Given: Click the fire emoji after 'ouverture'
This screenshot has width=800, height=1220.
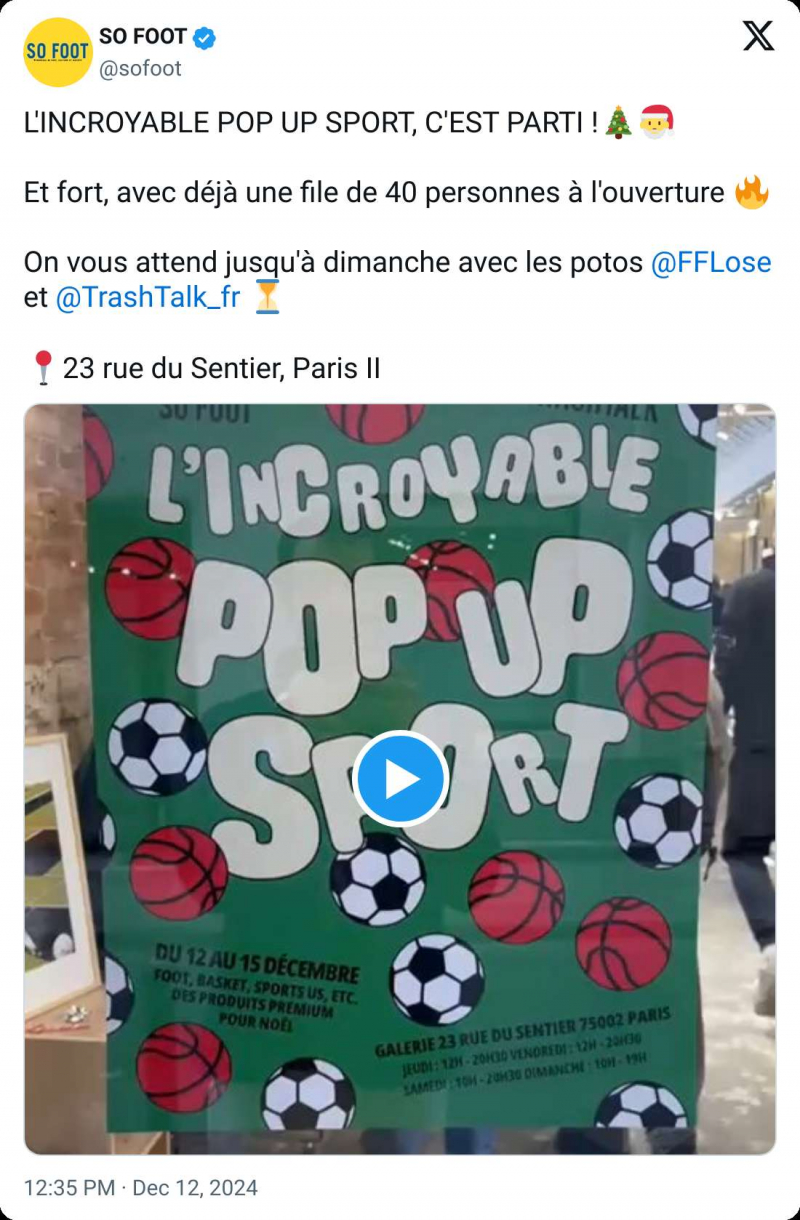Looking at the screenshot, I should (x=751, y=192).
